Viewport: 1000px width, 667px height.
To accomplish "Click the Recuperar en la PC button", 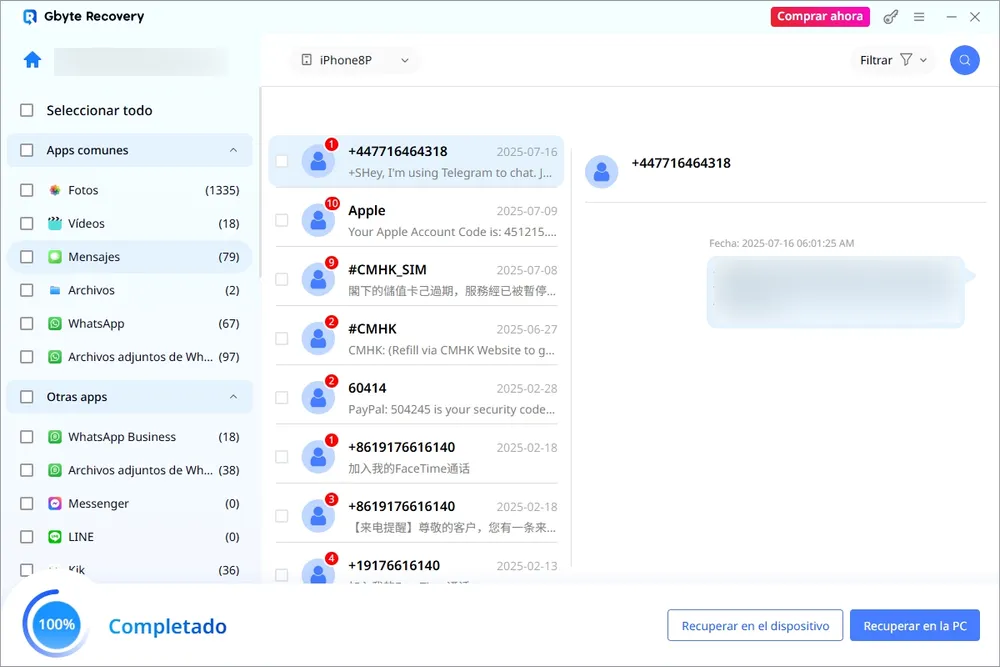I will coord(914,625).
